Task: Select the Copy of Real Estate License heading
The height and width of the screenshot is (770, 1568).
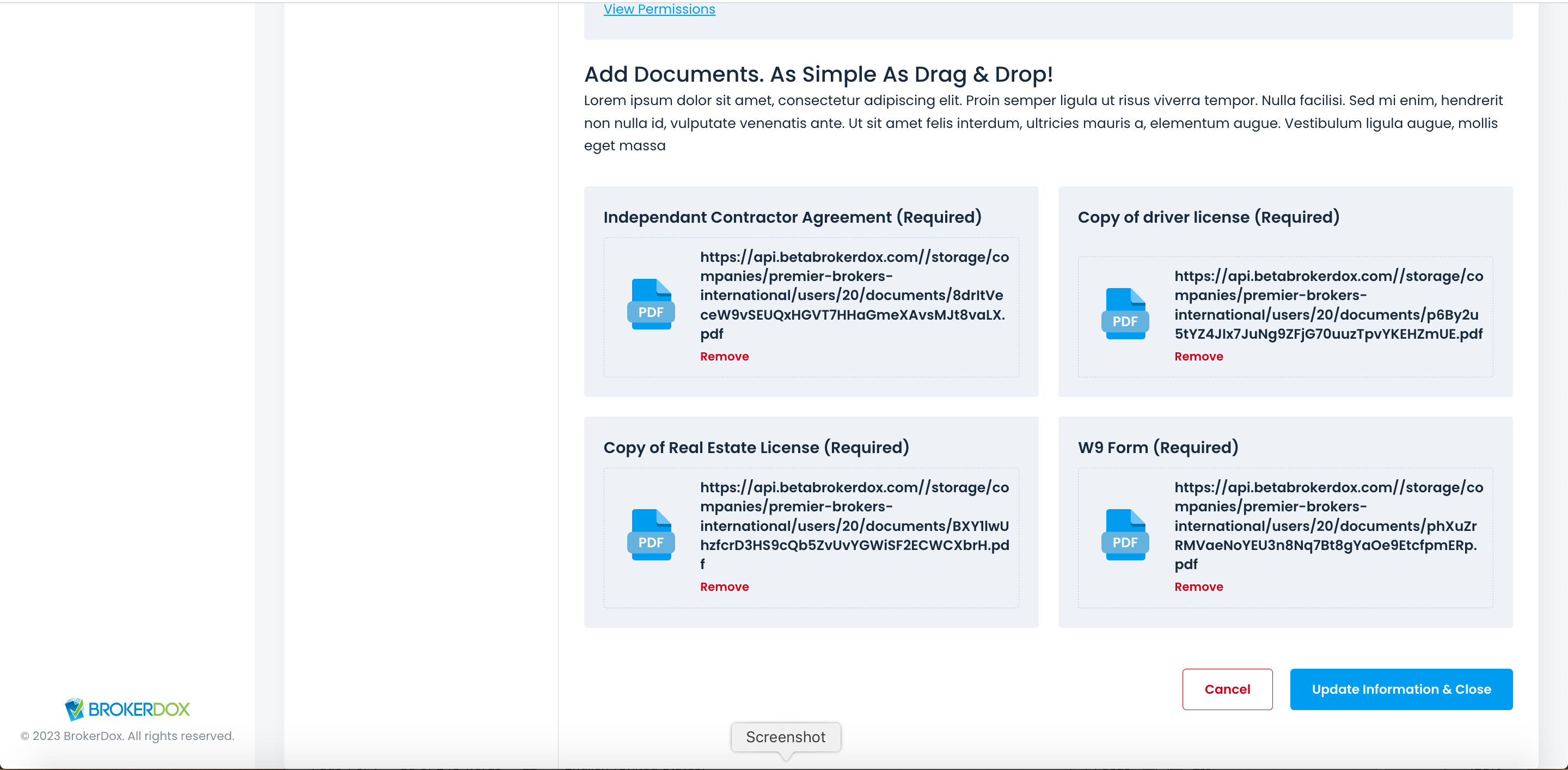Action: tap(756, 448)
